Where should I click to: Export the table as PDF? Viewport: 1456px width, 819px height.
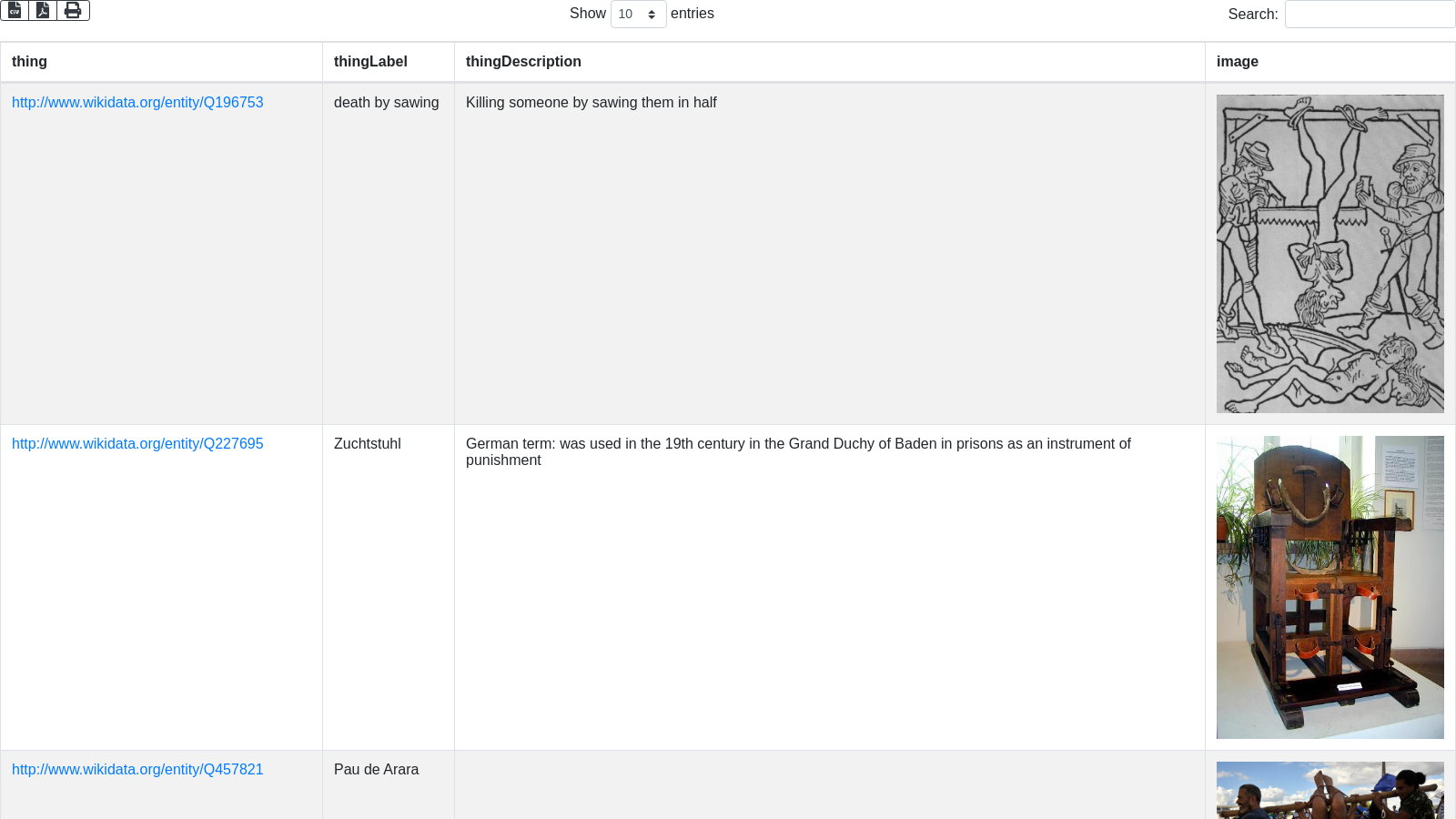click(43, 10)
